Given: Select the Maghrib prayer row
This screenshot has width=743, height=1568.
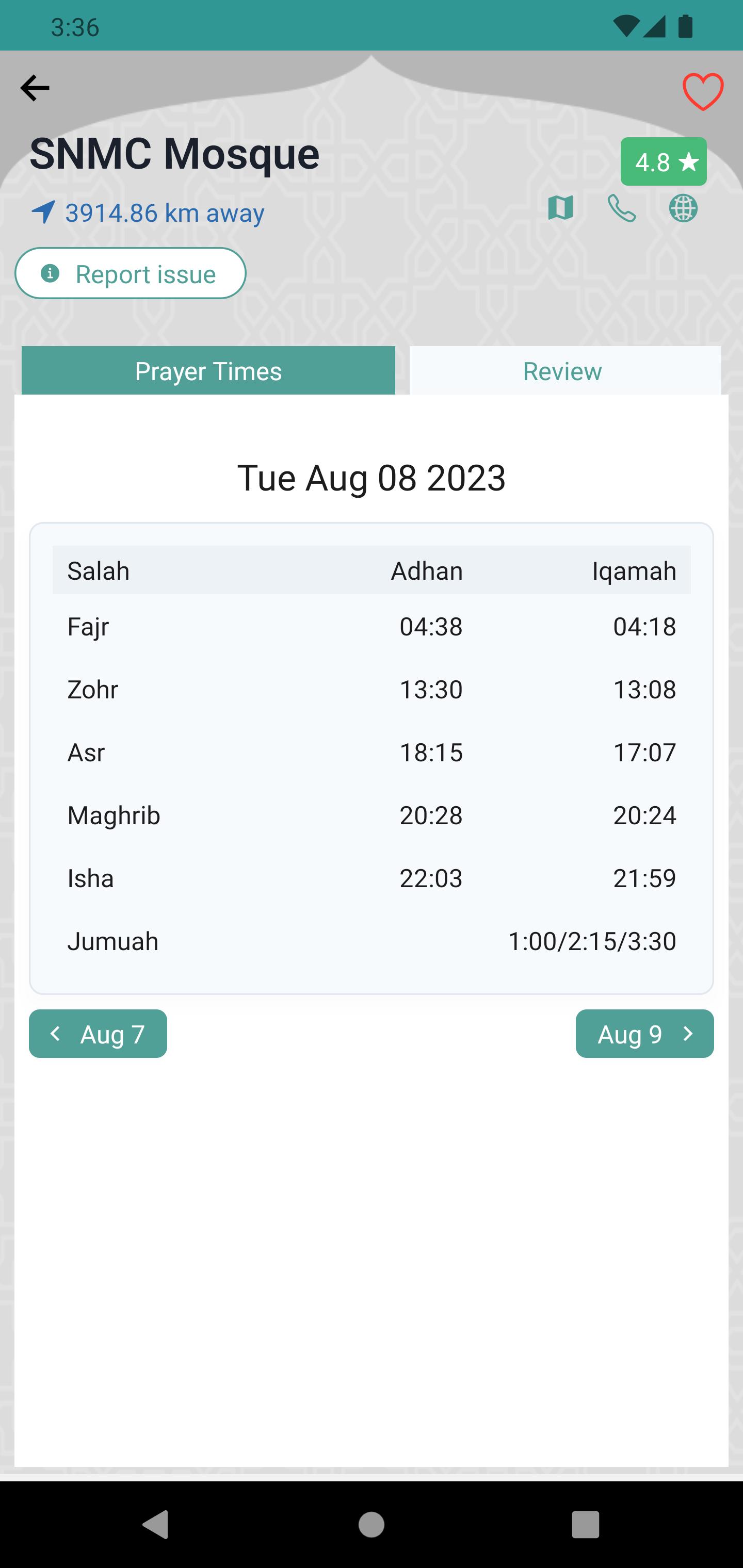Looking at the screenshot, I should tap(372, 815).
